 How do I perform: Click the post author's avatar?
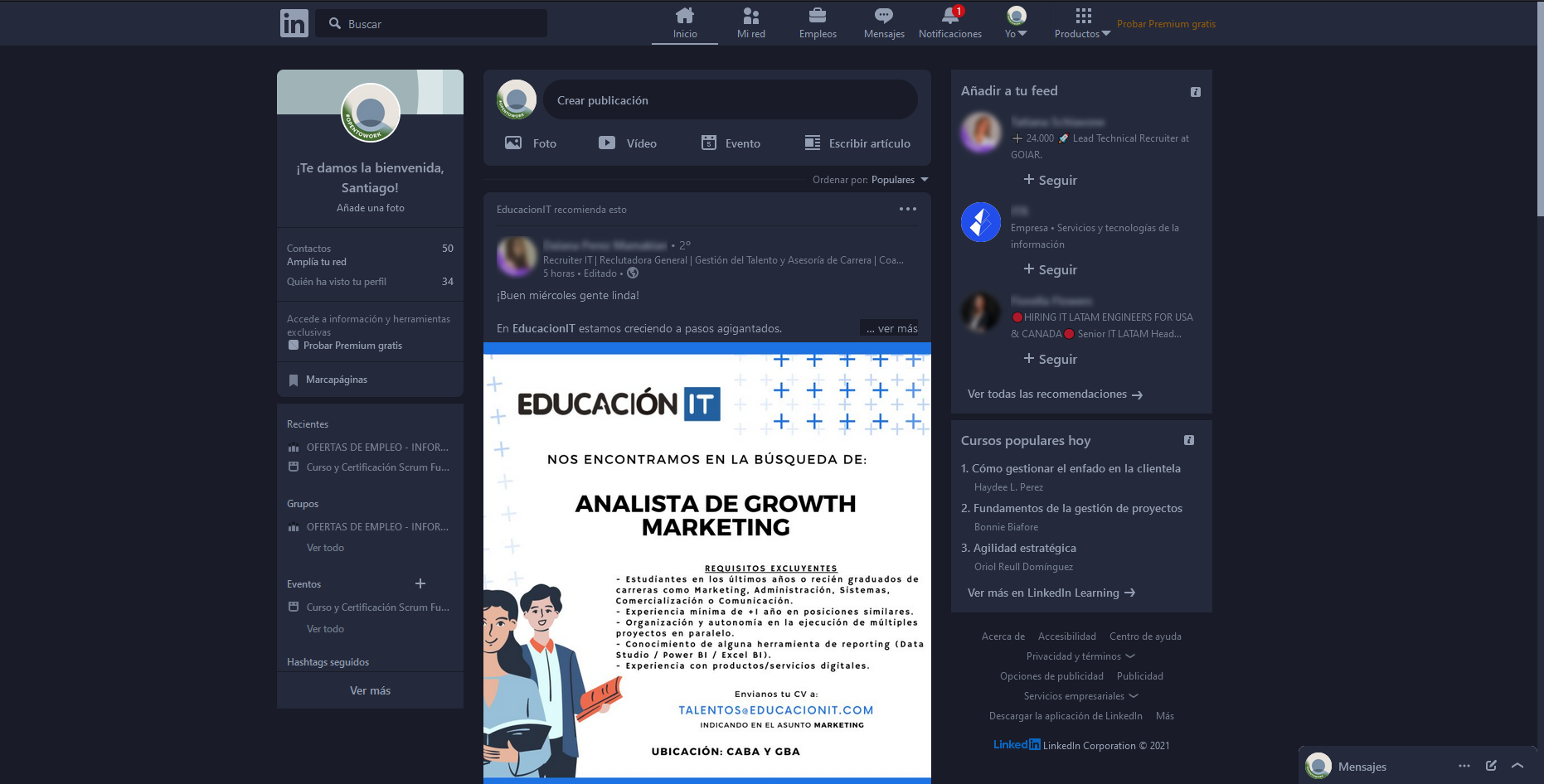pyautogui.click(x=517, y=256)
